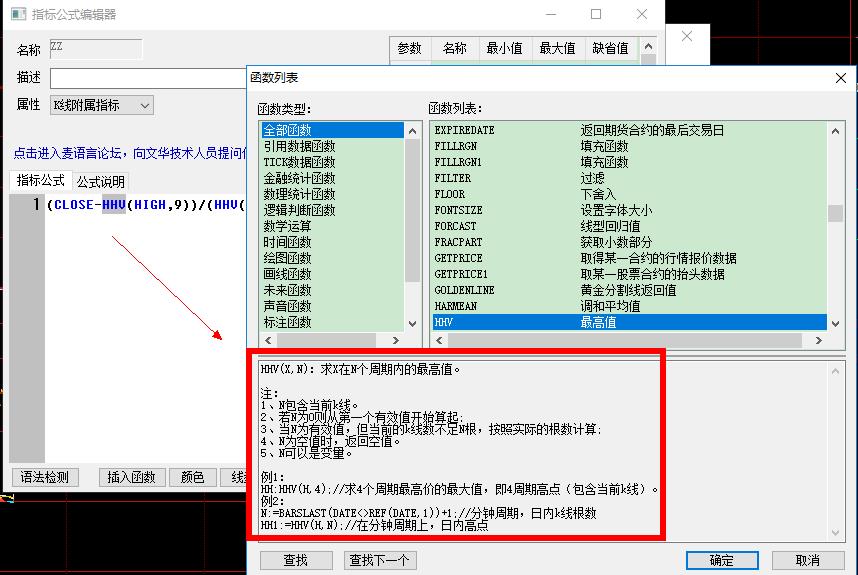Click the 确定 button in function list dialog

coord(721,560)
